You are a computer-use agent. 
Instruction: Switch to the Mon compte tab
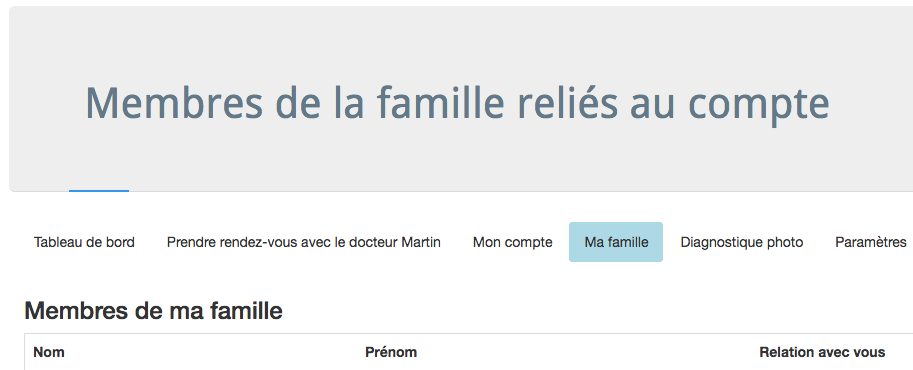(512, 242)
